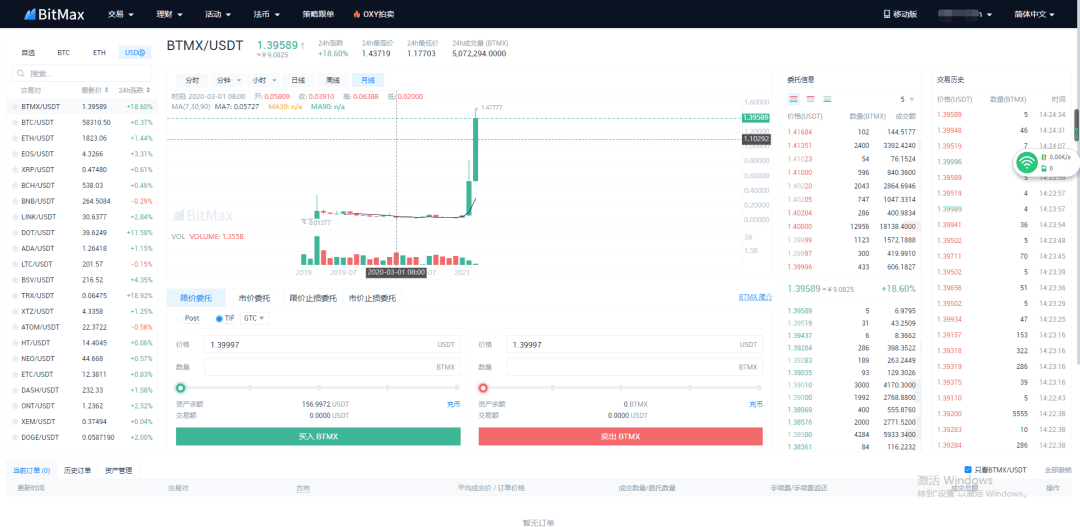Favorite the DOGE/USDT pair star
Screen dimensions: 1080x527
coord(15,437)
